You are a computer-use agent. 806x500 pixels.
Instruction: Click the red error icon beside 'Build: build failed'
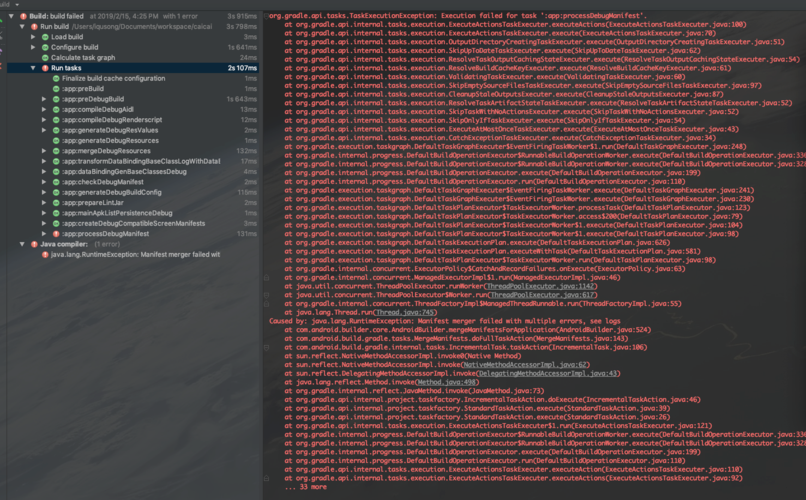click(23, 16)
